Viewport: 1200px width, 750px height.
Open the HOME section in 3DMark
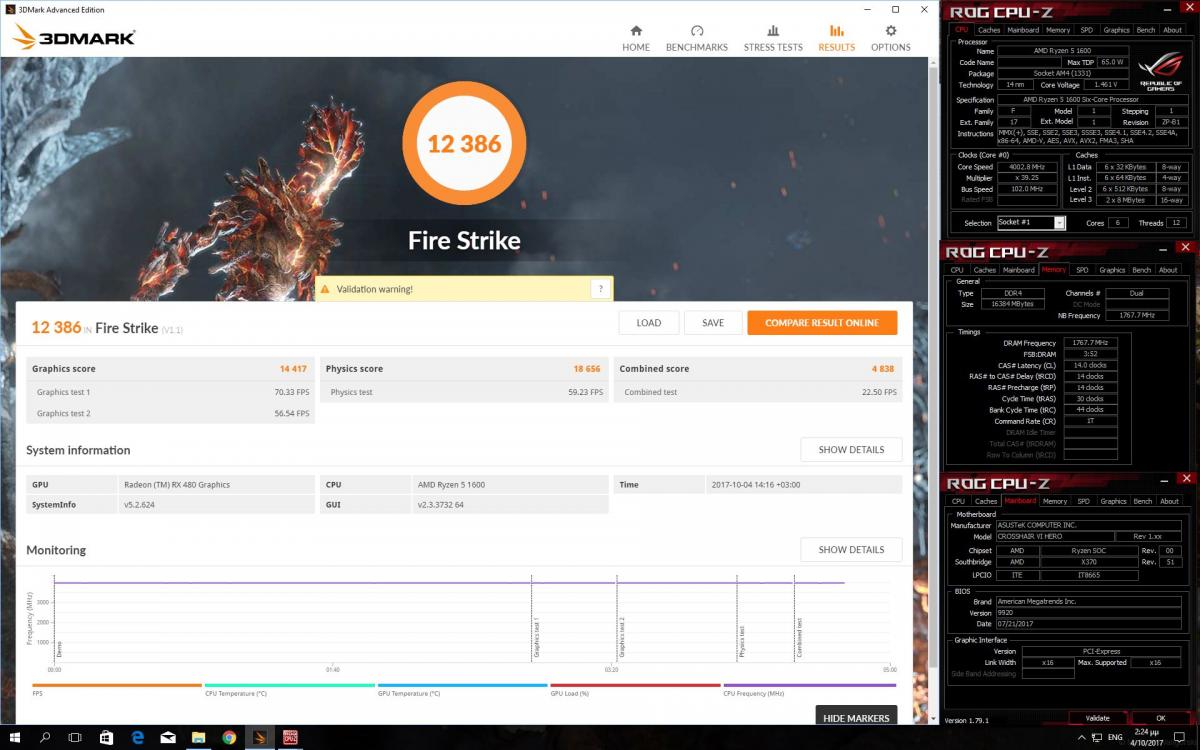tap(636, 38)
